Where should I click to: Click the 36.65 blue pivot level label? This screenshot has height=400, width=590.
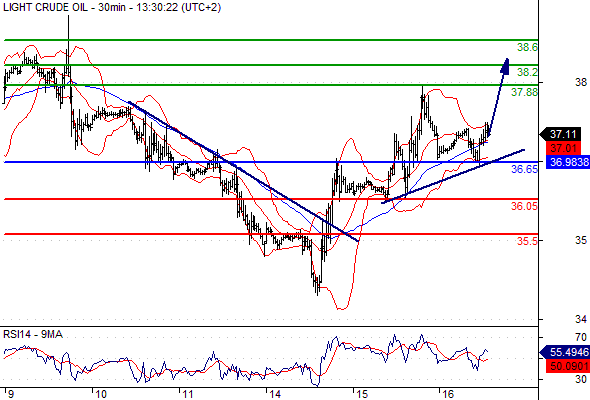(x=525, y=169)
